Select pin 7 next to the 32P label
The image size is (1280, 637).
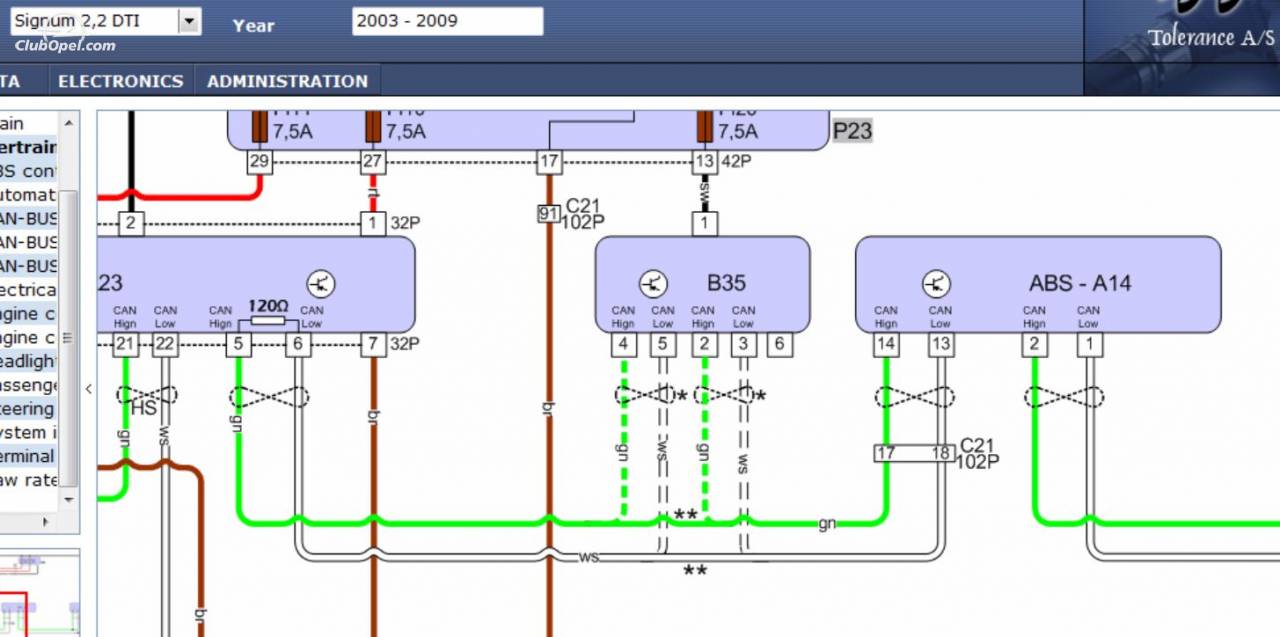tap(373, 345)
